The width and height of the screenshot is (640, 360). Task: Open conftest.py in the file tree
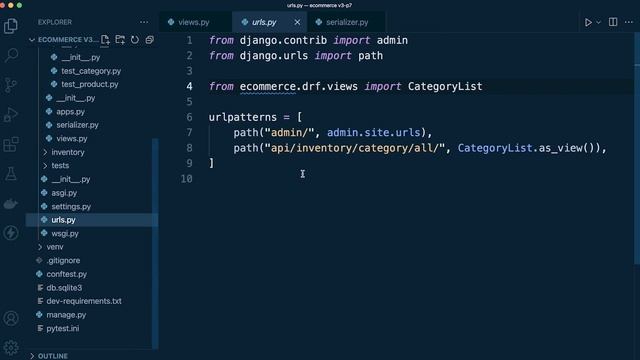67,274
